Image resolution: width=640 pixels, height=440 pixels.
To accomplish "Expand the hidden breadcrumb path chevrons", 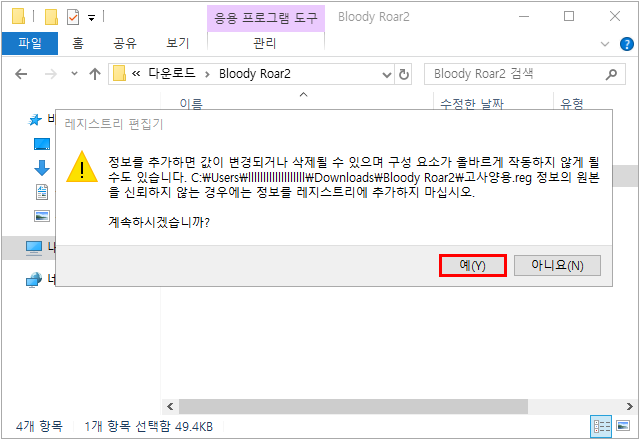I will pyautogui.click(x=136, y=74).
